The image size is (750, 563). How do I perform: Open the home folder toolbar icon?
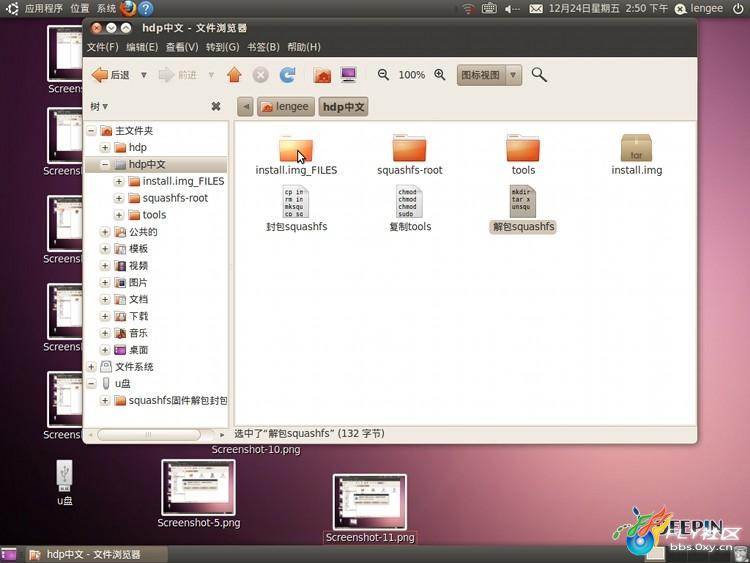tap(322, 75)
